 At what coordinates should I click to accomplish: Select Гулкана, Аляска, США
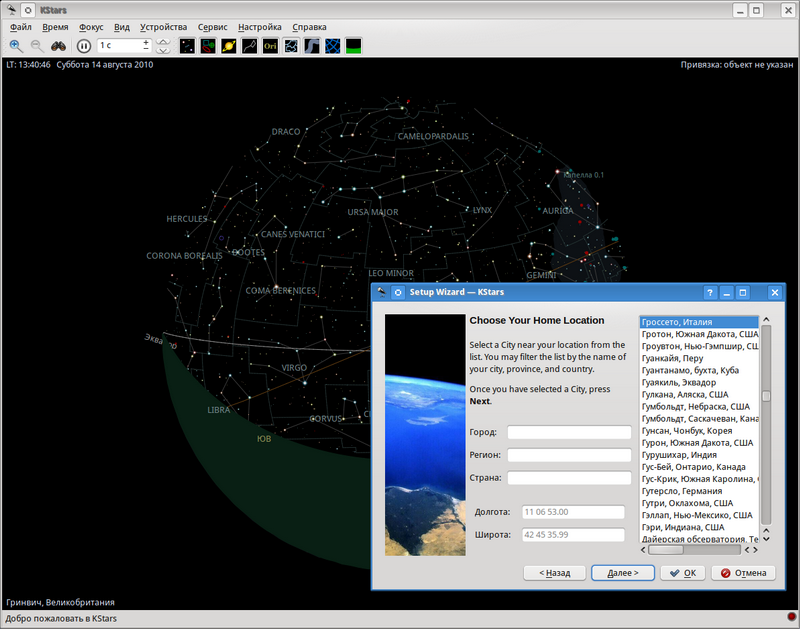(699, 394)
